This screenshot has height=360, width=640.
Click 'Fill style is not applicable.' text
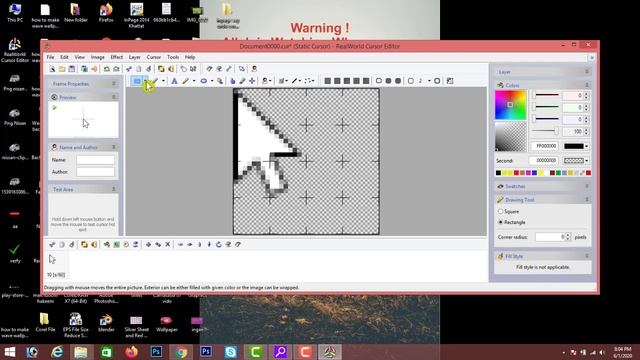pos(543,267)
